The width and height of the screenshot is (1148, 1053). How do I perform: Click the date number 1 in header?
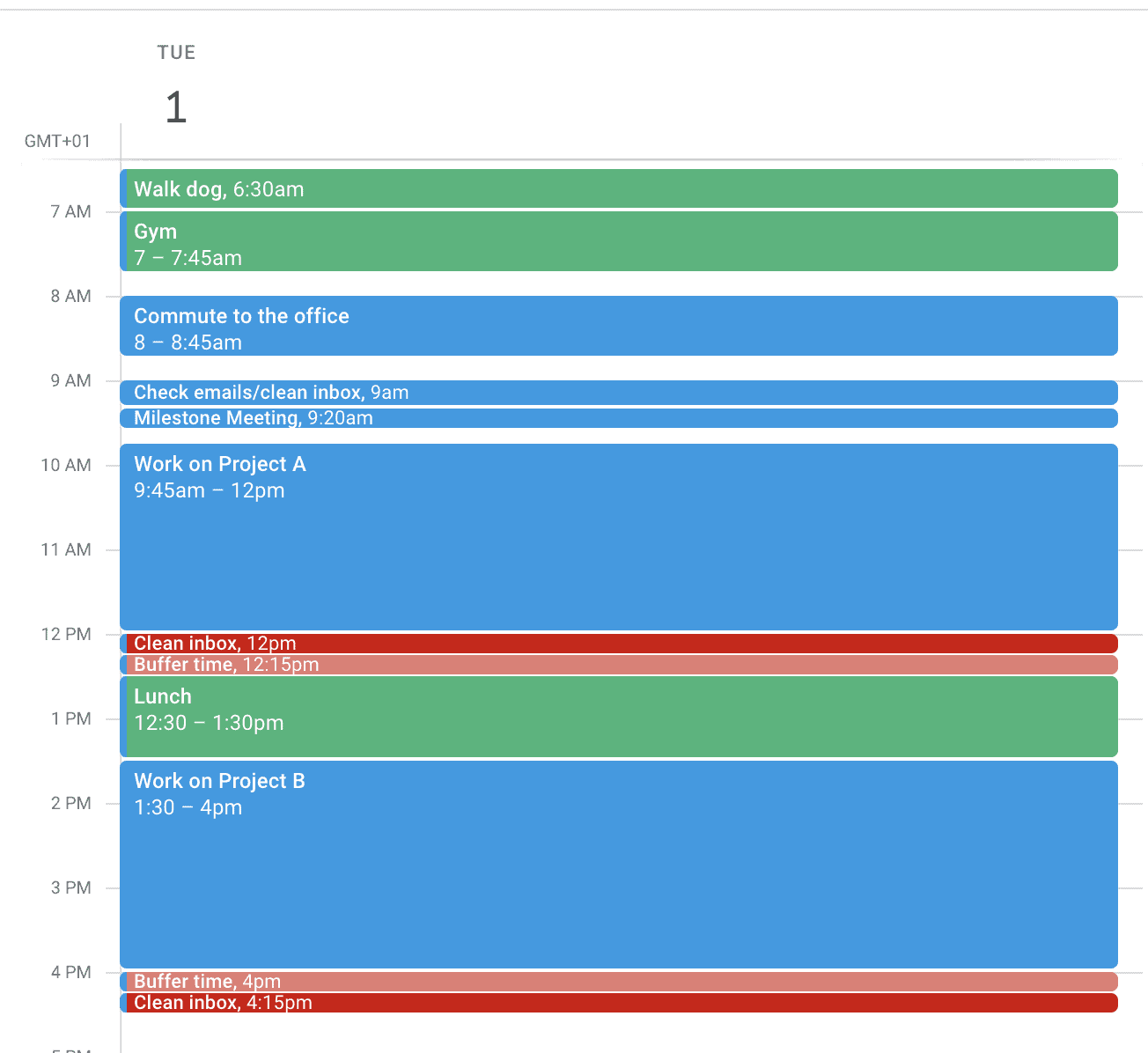(x=176, y=107)
